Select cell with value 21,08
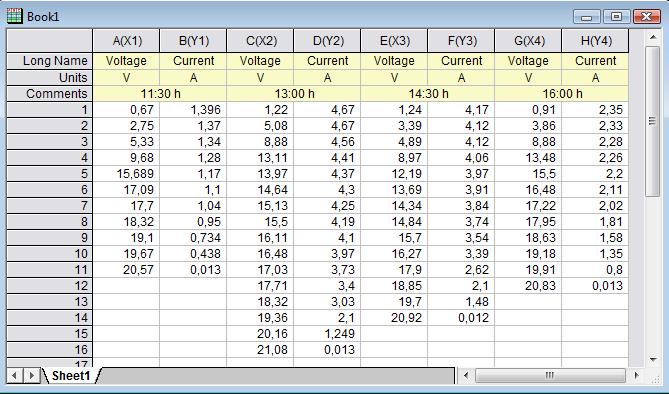669x394 pixels. (260, 350)
